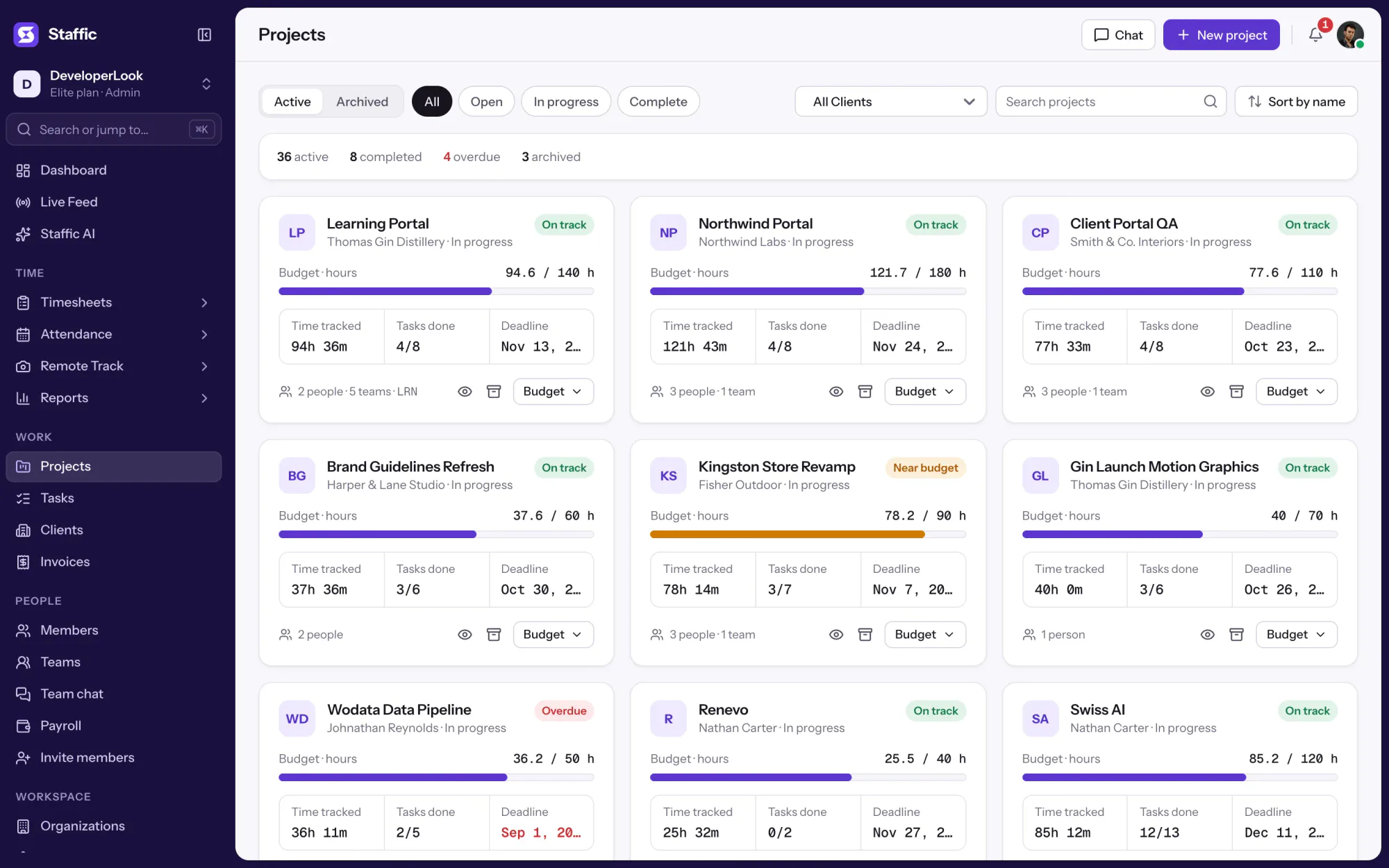Toggle watch eye on Kingston Store Revamp

pos(836,635)
